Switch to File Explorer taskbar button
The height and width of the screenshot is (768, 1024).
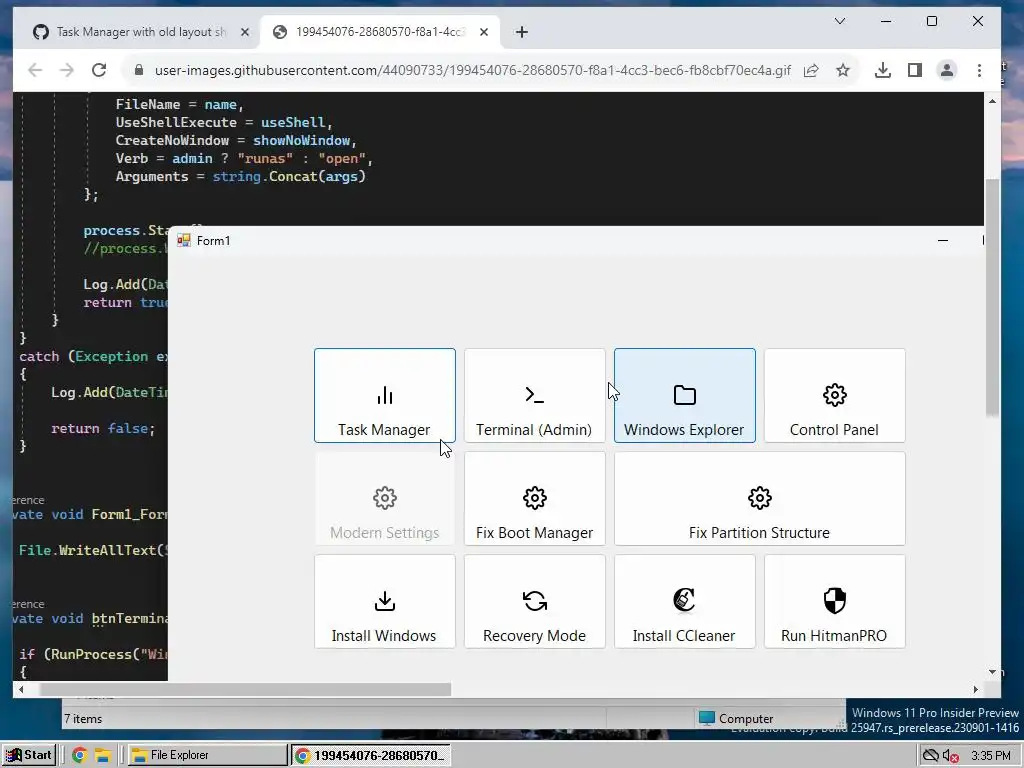tap(207, 755)
